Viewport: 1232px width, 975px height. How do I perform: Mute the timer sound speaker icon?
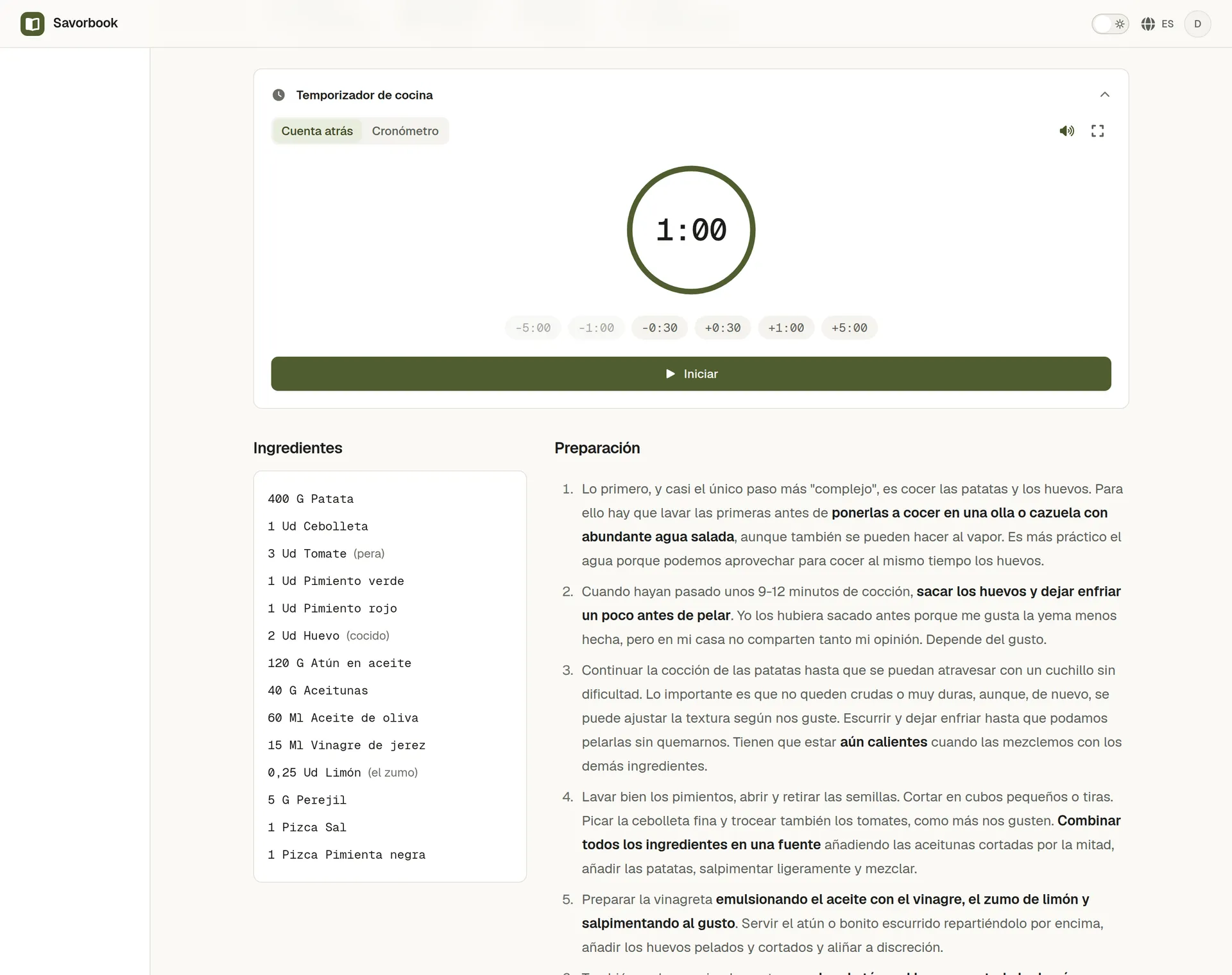coord(1066,131)
